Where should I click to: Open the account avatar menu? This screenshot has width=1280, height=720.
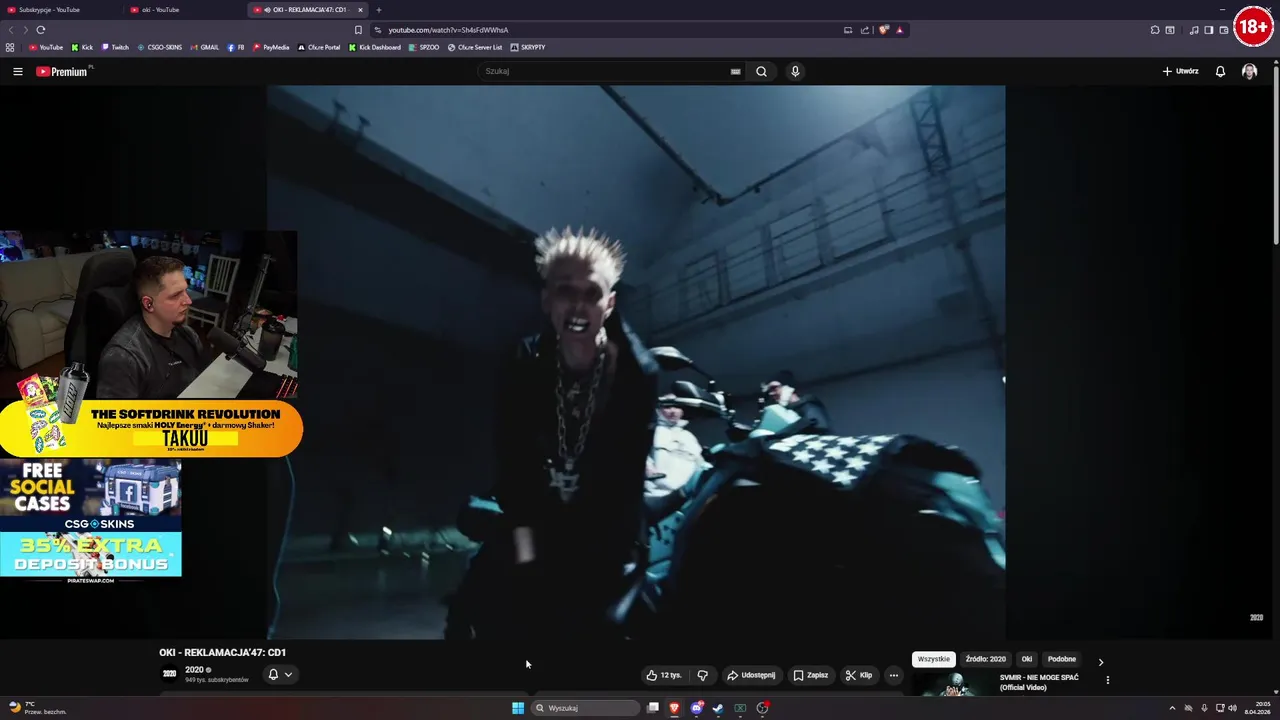pyautogui.click(x=1249, y=71)
